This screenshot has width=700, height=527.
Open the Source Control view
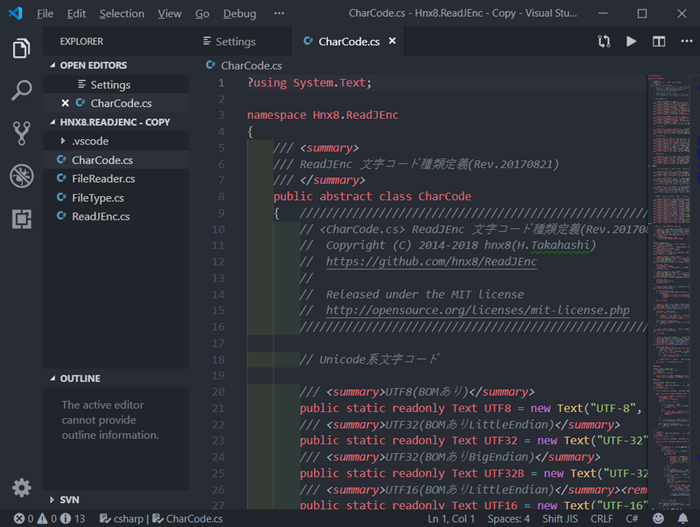[21, 133]
